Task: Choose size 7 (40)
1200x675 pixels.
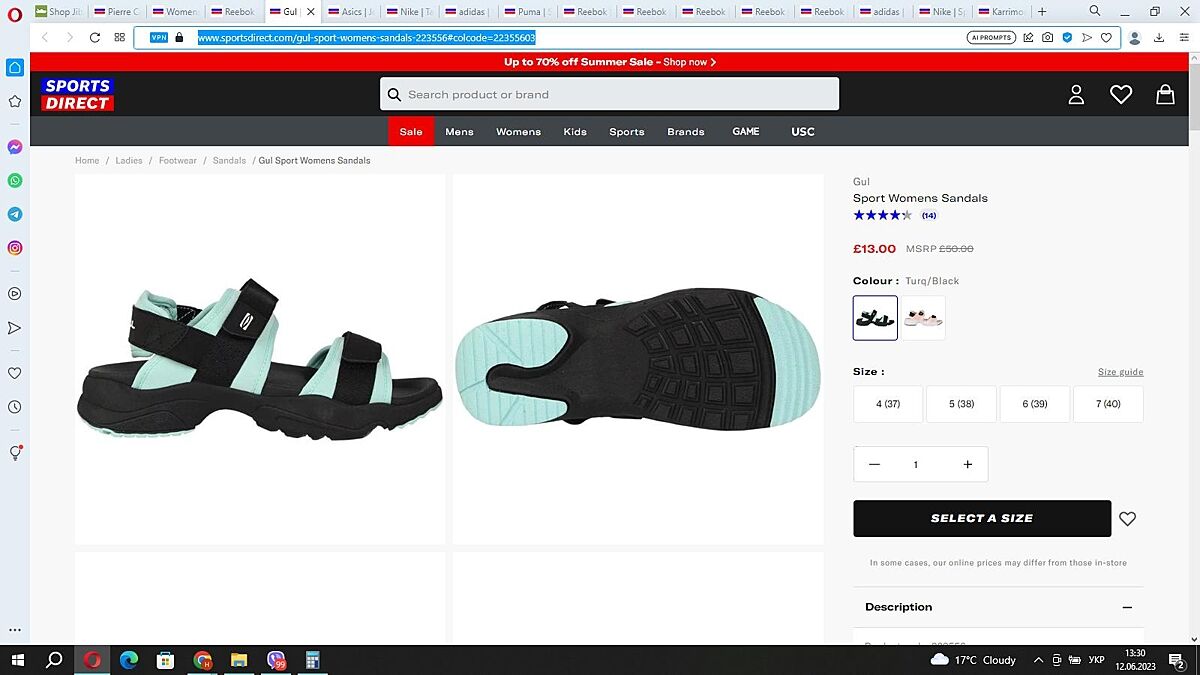Action: click(1108, 404)
